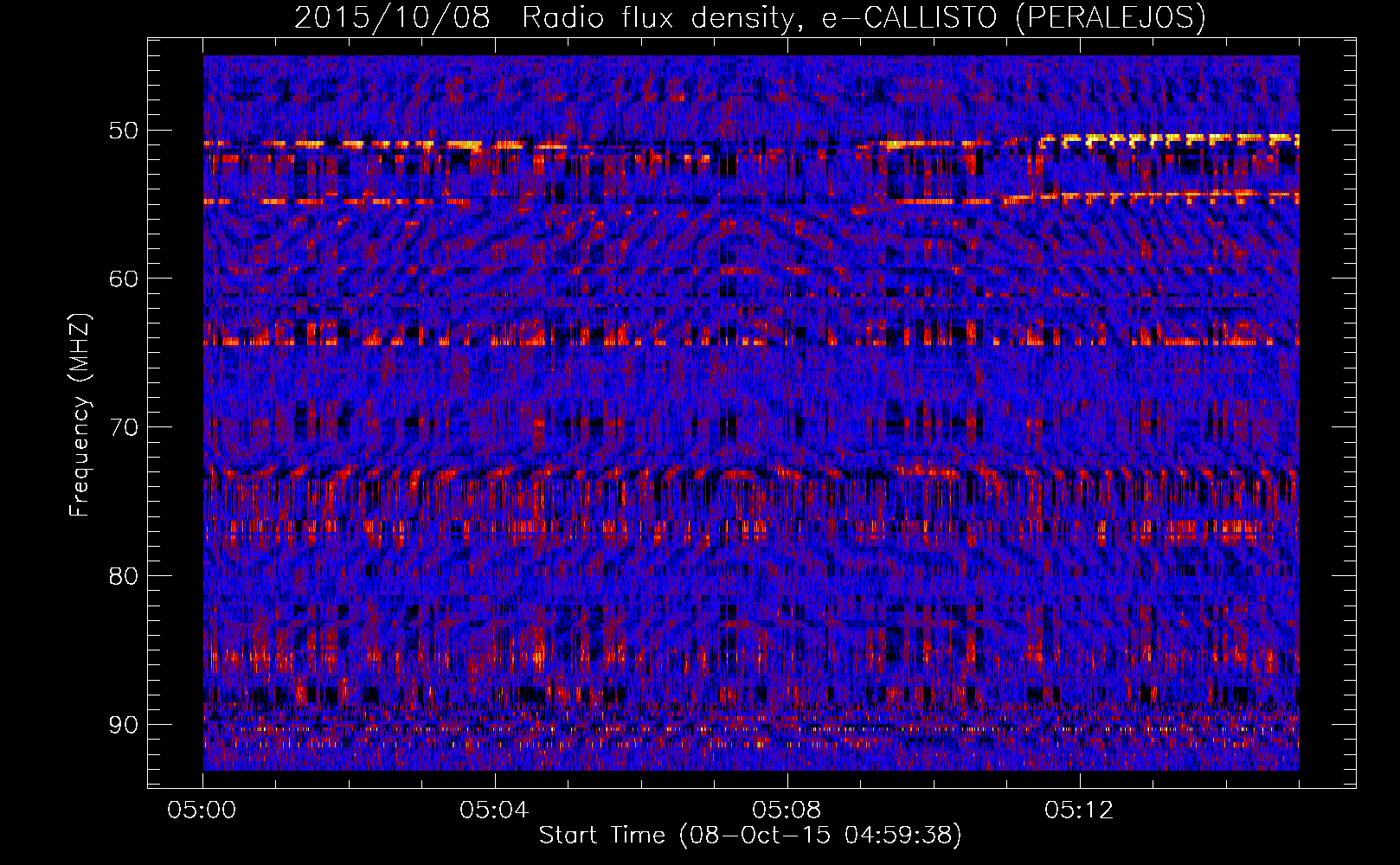Click the 'Frequency (MHZ)' axis label
The height and width of the screenshot is (865, 1400).
click(x=80, y=414)
